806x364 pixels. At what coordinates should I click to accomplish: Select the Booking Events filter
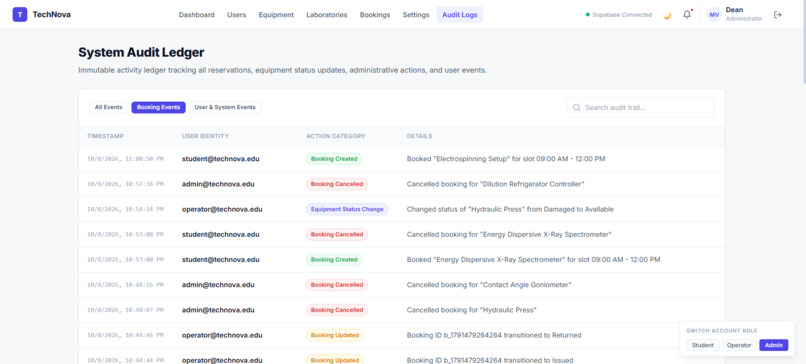point(158,107)
